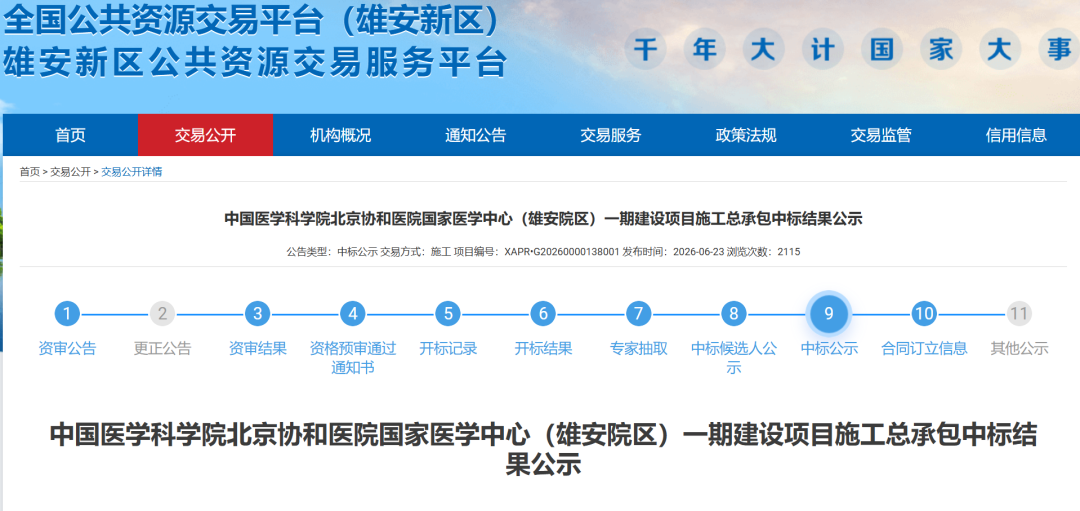Viewport: 1080px width, 511px height.
Task: Click the 公告类型：中标公示 text
Action: point(332,252)
